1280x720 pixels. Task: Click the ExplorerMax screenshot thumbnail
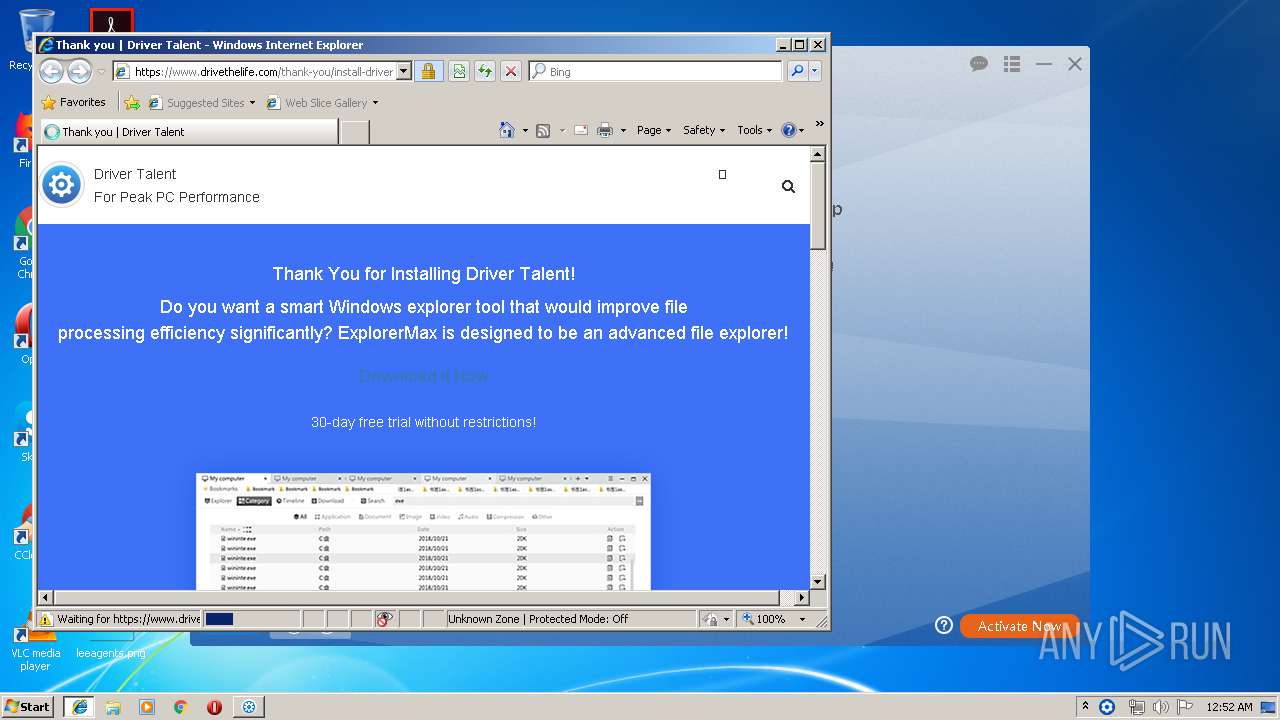tap(423, 532)
